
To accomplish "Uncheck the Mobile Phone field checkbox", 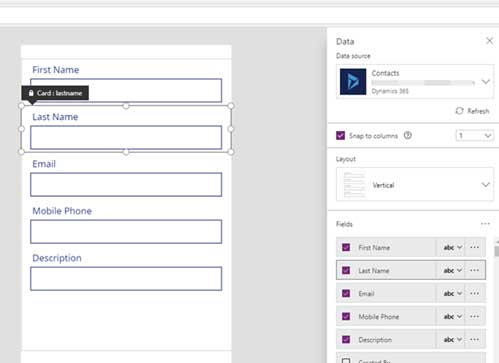I will pyautogui.click(x=346, y=316).
